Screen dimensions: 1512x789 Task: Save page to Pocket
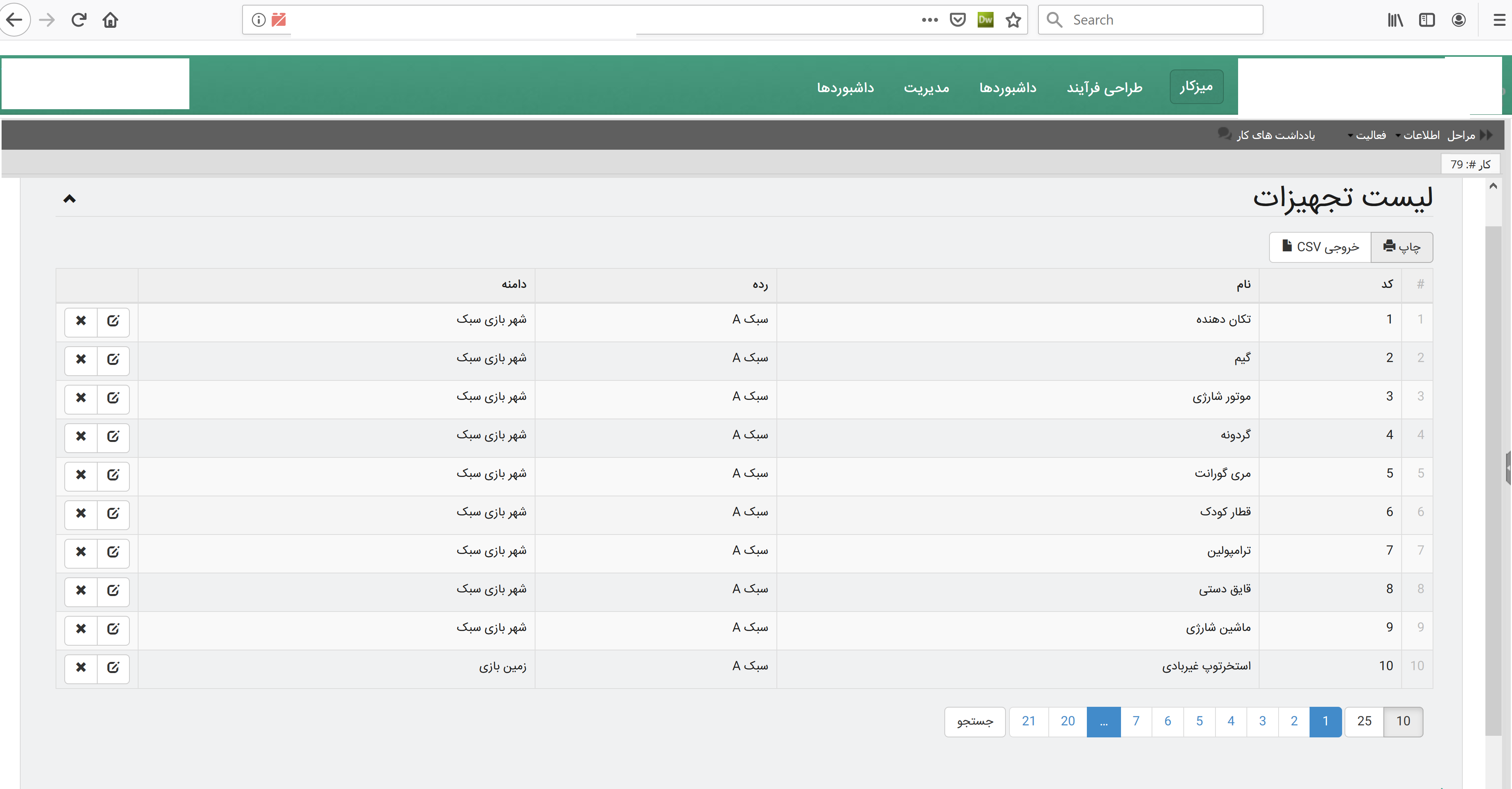pos(957,20)
